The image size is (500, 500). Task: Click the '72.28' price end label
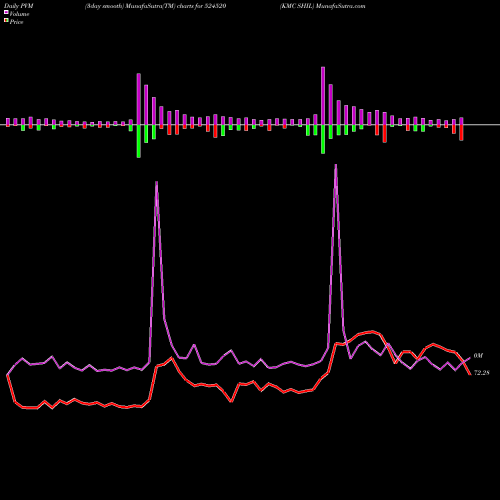[x=482, y=373]
